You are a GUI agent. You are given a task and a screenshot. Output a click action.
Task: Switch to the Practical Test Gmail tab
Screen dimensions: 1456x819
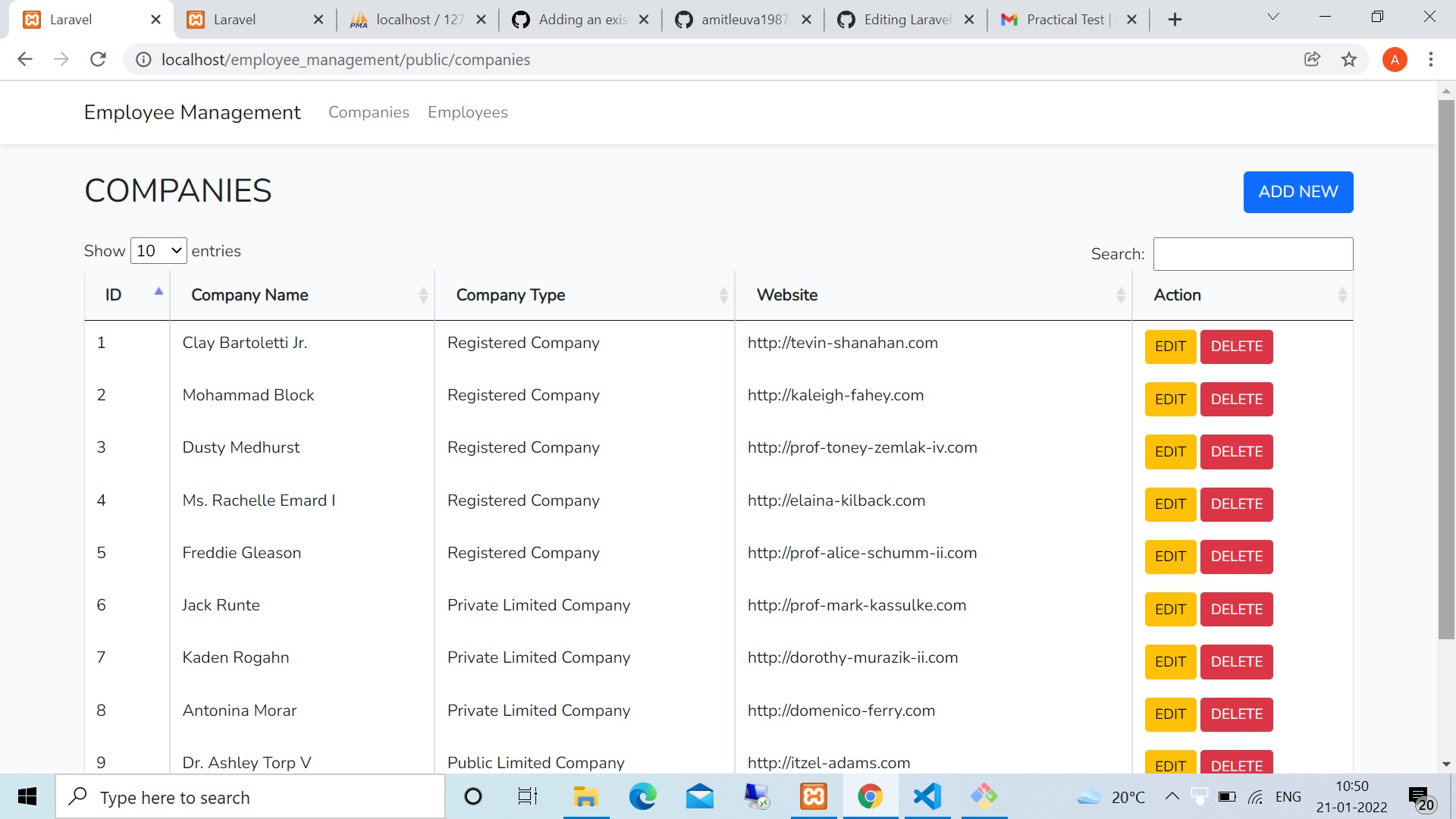pos(1065,20)
